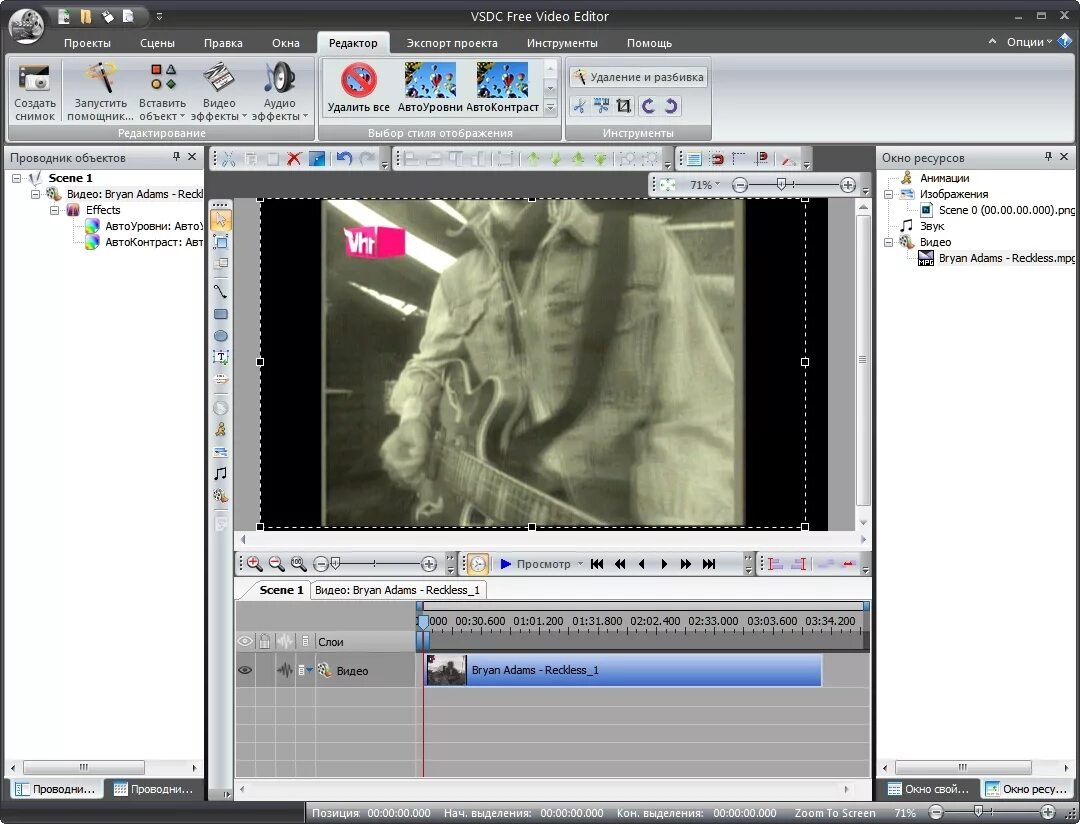This screenshot has height=824, width=1080.
Task: Select the Bryan Adams - Reckless_1 timeline clip
Action: click(x=623, y=670)
